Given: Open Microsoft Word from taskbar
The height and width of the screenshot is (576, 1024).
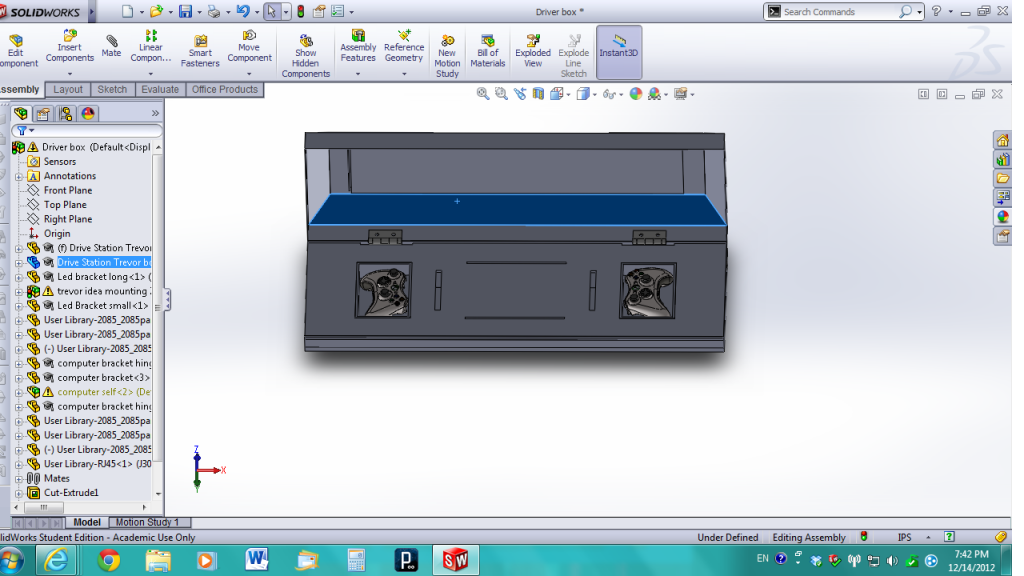Looking at the screenshot, I should tap(257, 560).
